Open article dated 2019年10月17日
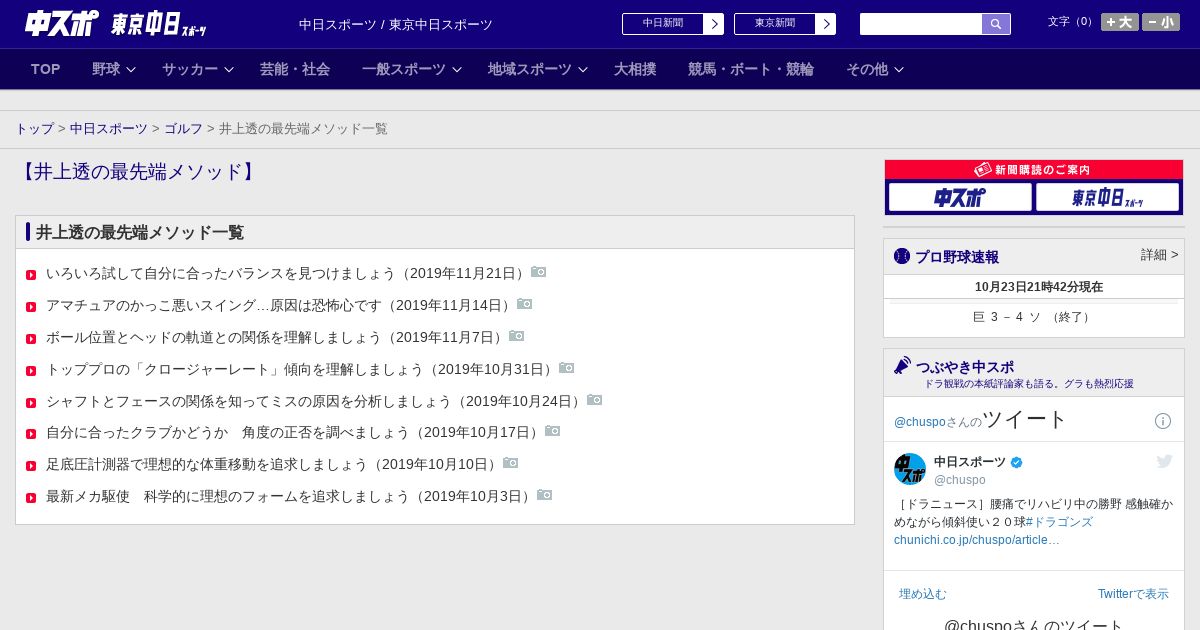 [x=295, y=432]
